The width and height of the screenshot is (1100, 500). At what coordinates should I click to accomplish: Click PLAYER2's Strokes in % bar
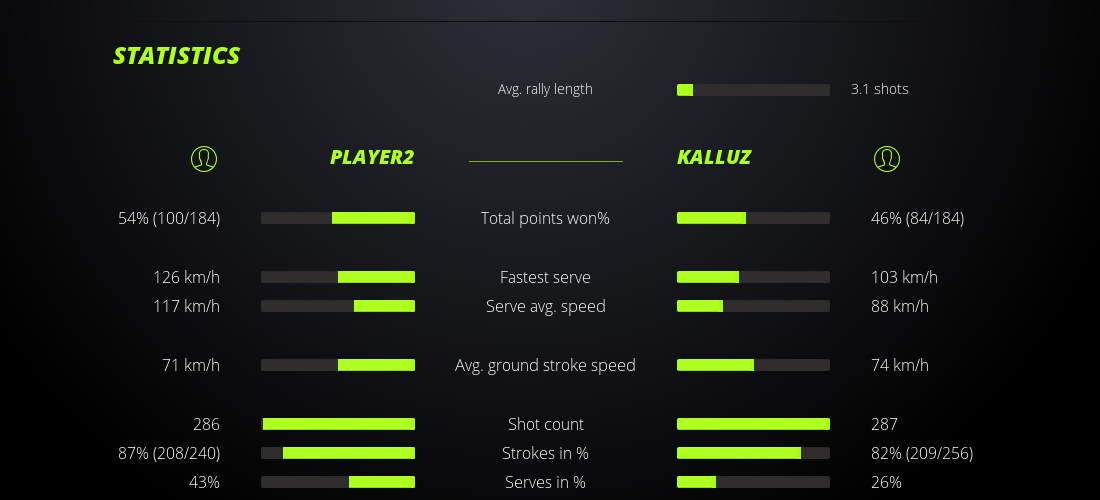tap(338, 453)
